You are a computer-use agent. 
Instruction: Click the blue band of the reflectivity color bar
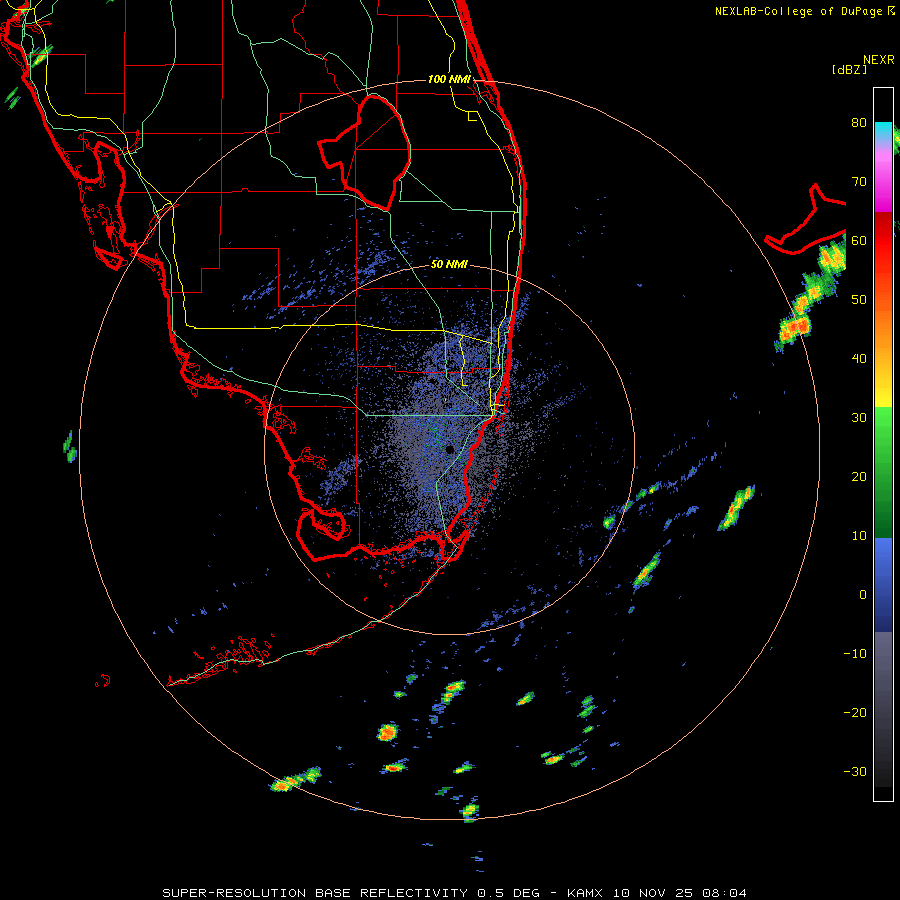[883, 585]
